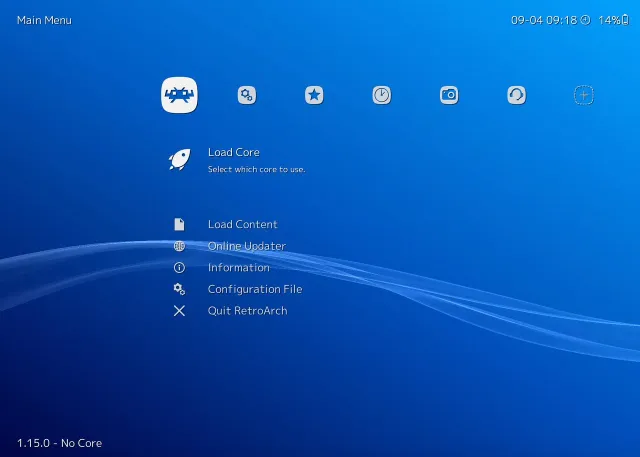Image resolution: width=640 pixels, height=457 pixels.
Task: Open the Favorites star tab icon
Action: (x=314, y=95)
